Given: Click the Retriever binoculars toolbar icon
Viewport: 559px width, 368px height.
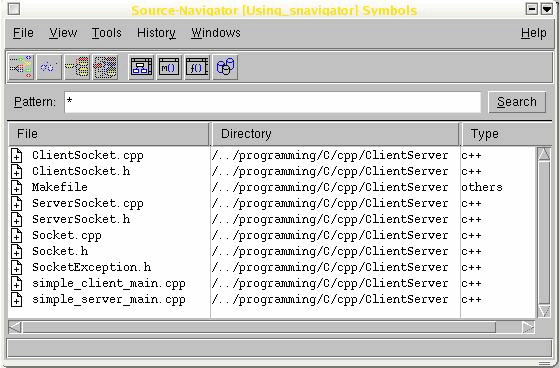Looking at the screenshot, I should point(49,67).
